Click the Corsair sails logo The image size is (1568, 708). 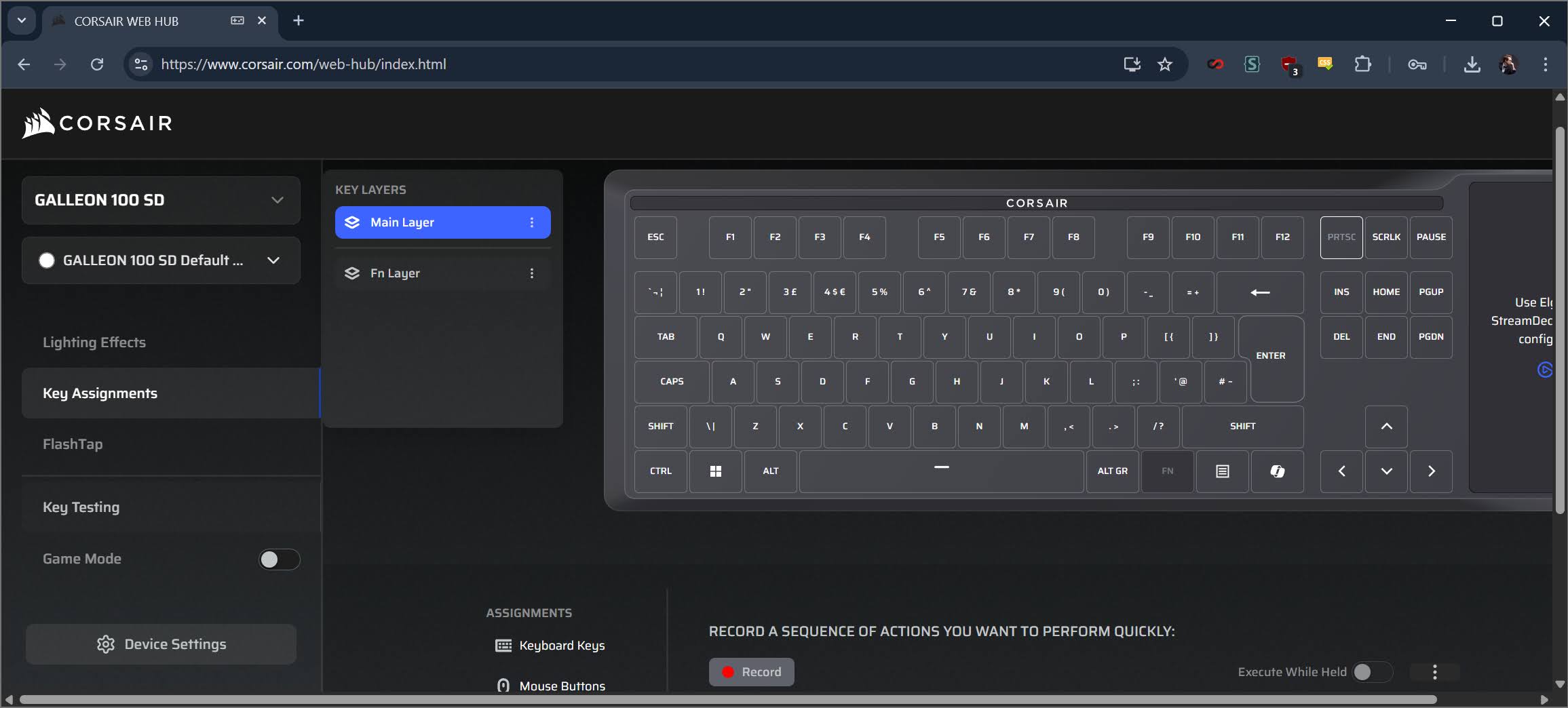click(38, 123)
